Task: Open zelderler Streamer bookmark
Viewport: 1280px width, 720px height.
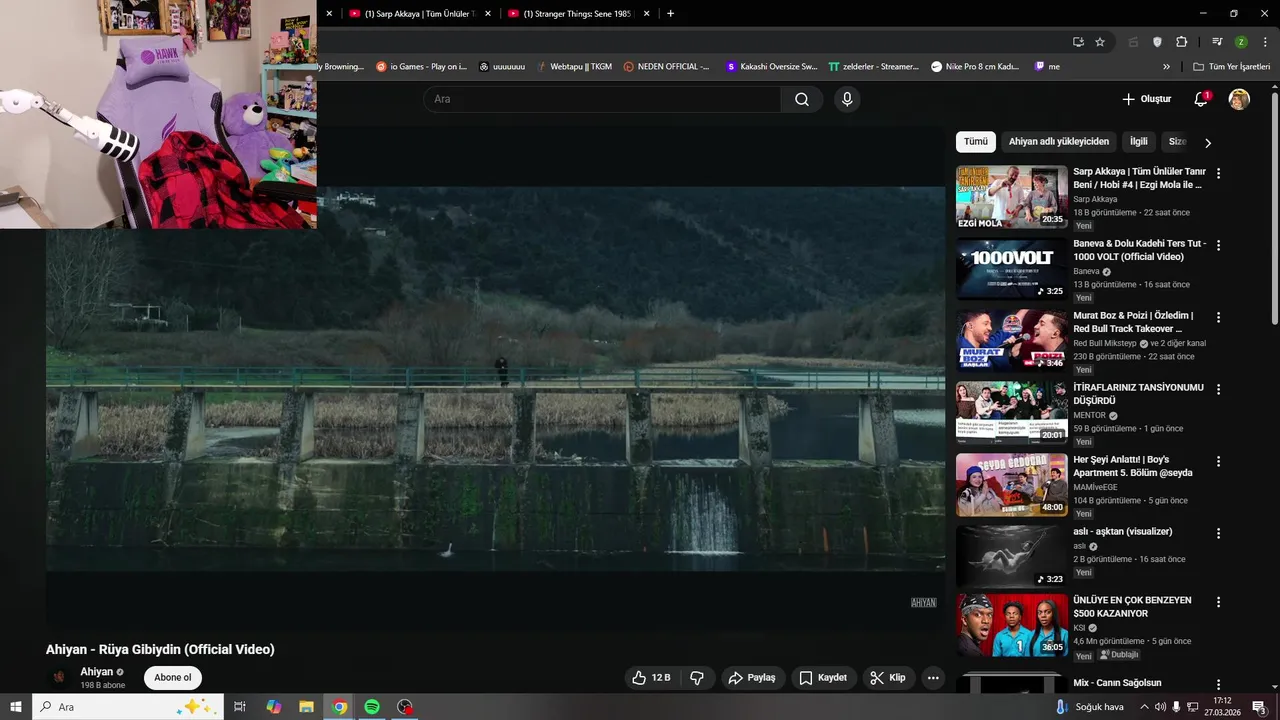Action: click(x=873, y=66)
